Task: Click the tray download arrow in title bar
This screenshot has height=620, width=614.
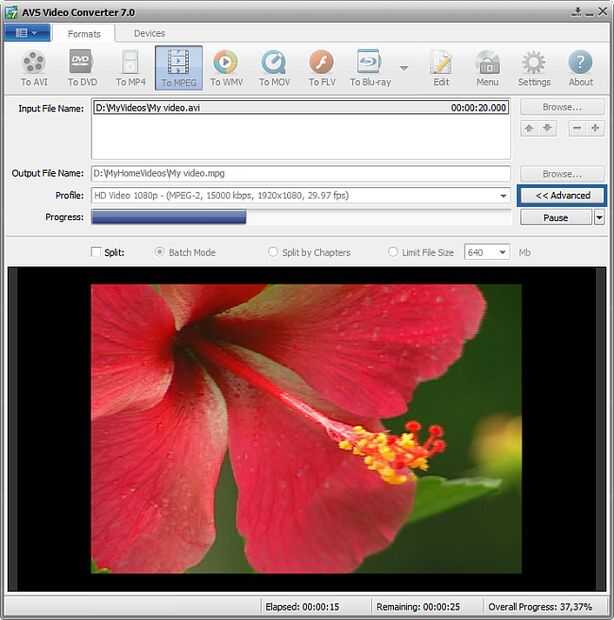Action: 576,12
